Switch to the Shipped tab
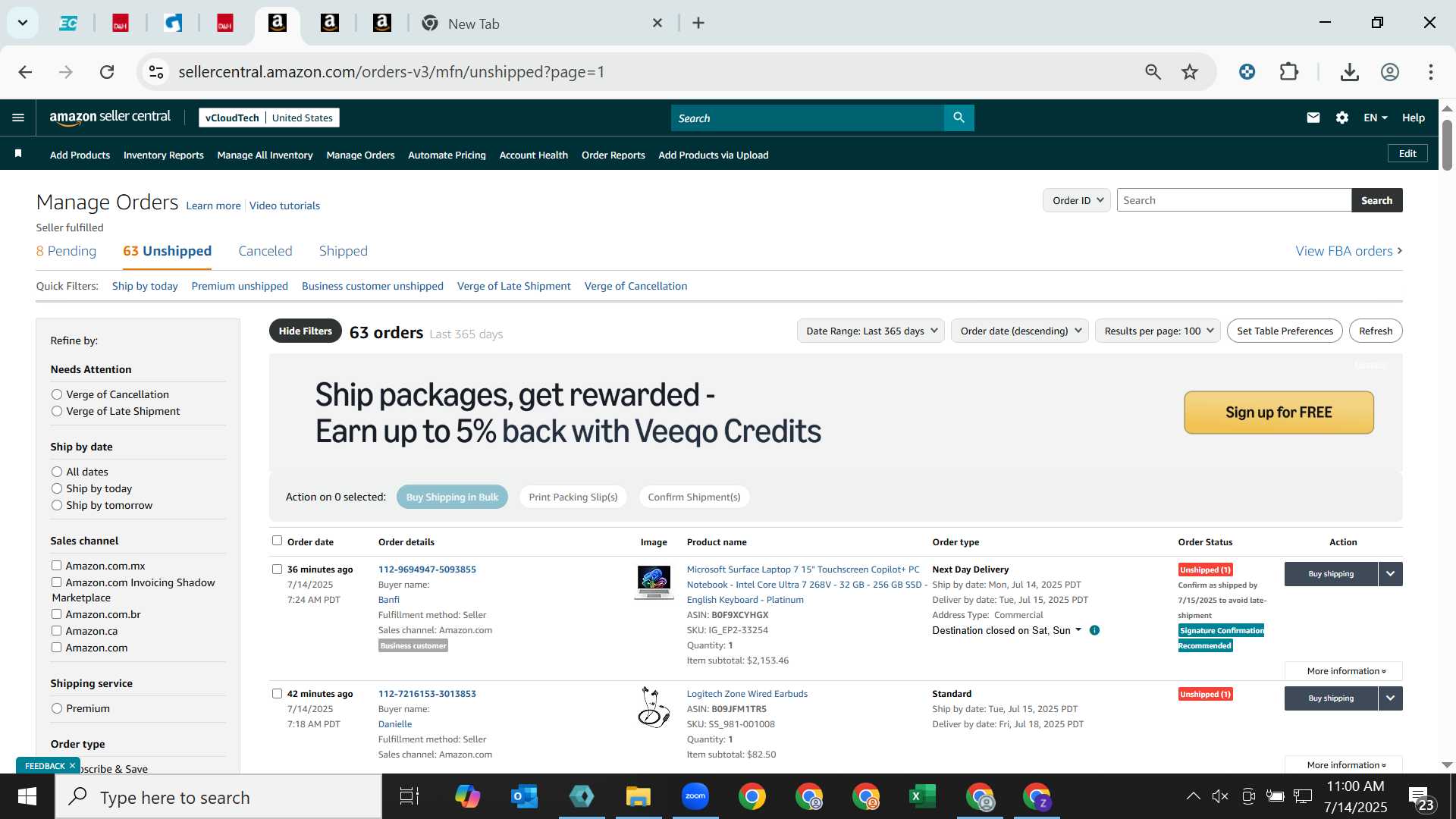The width and height of the screenshot is (1456, 819). [343, 251]
